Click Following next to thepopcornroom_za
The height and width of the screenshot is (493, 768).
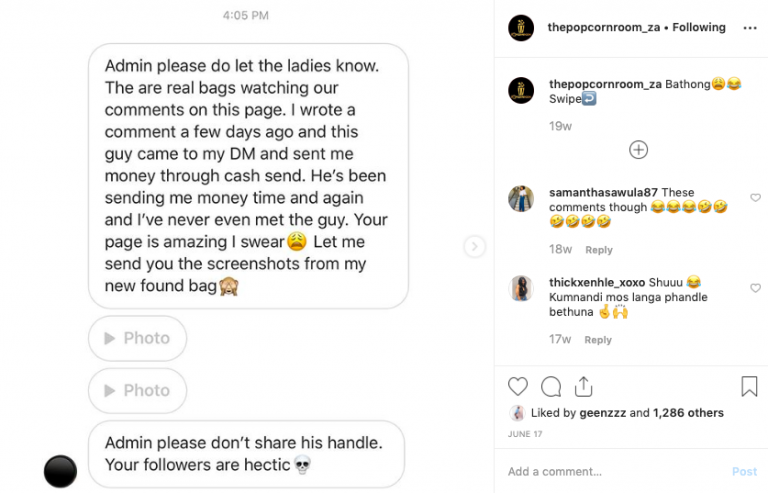tap(699, 27)
